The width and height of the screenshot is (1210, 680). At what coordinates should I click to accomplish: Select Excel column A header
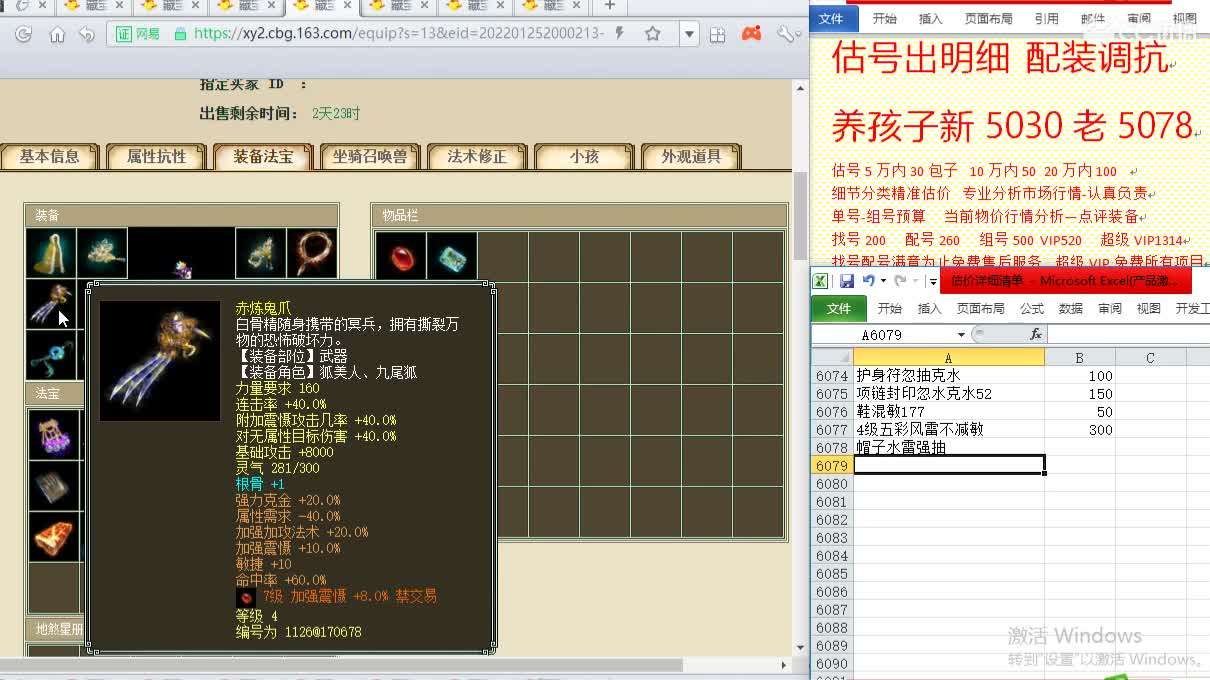948,358
